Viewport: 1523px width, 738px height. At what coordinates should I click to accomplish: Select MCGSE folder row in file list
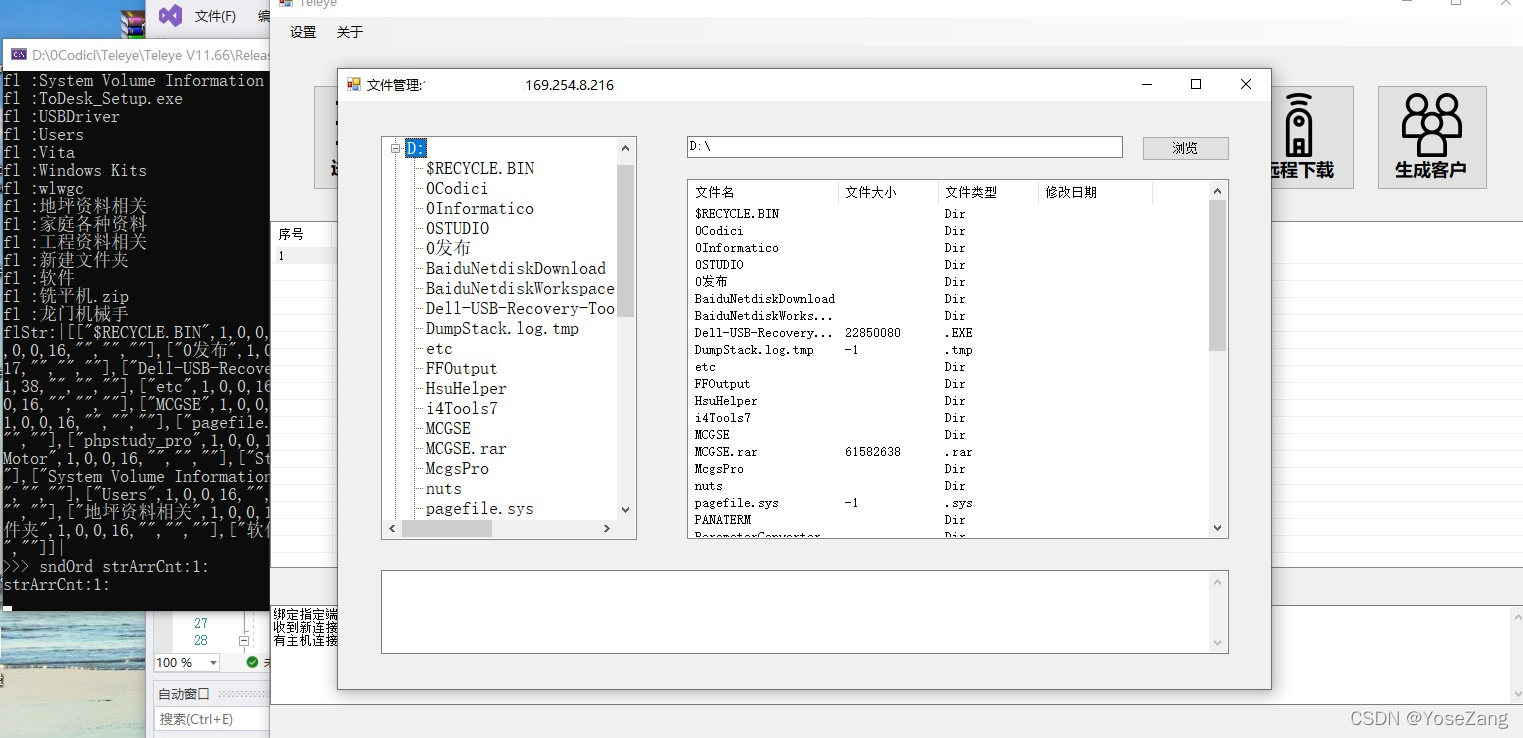[948, 435]
